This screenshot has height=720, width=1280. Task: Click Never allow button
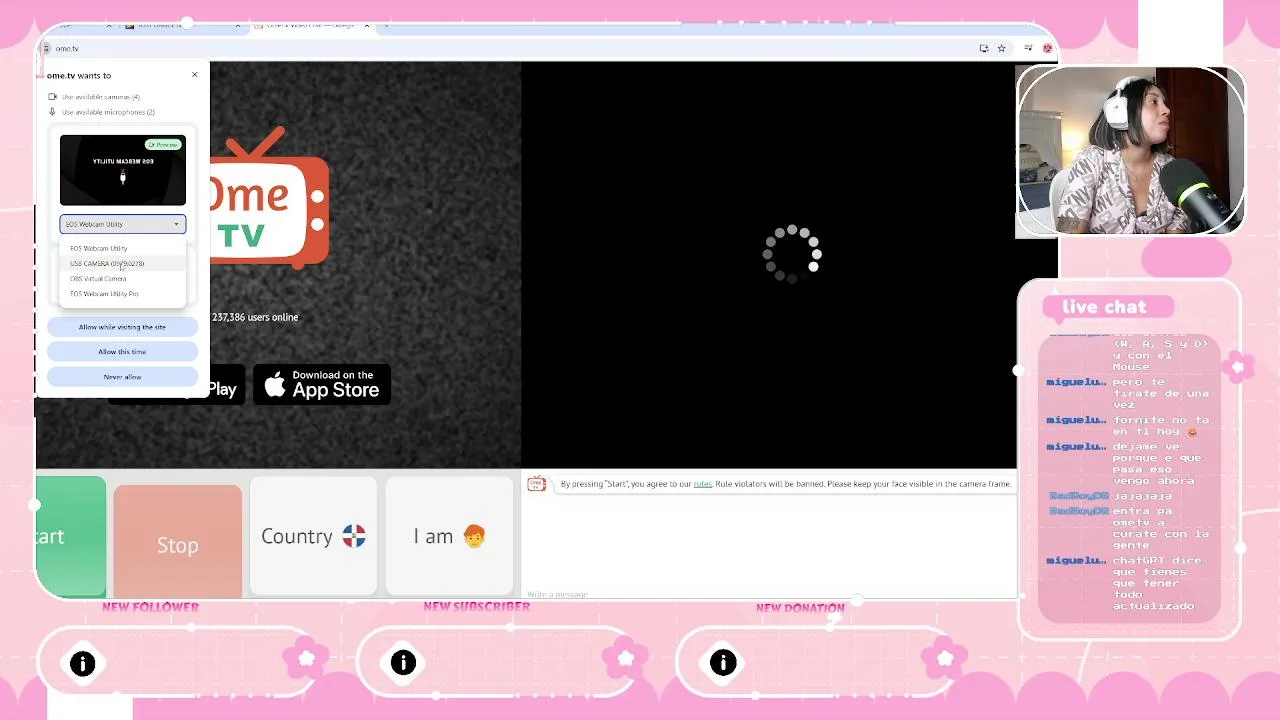point(122,377)
